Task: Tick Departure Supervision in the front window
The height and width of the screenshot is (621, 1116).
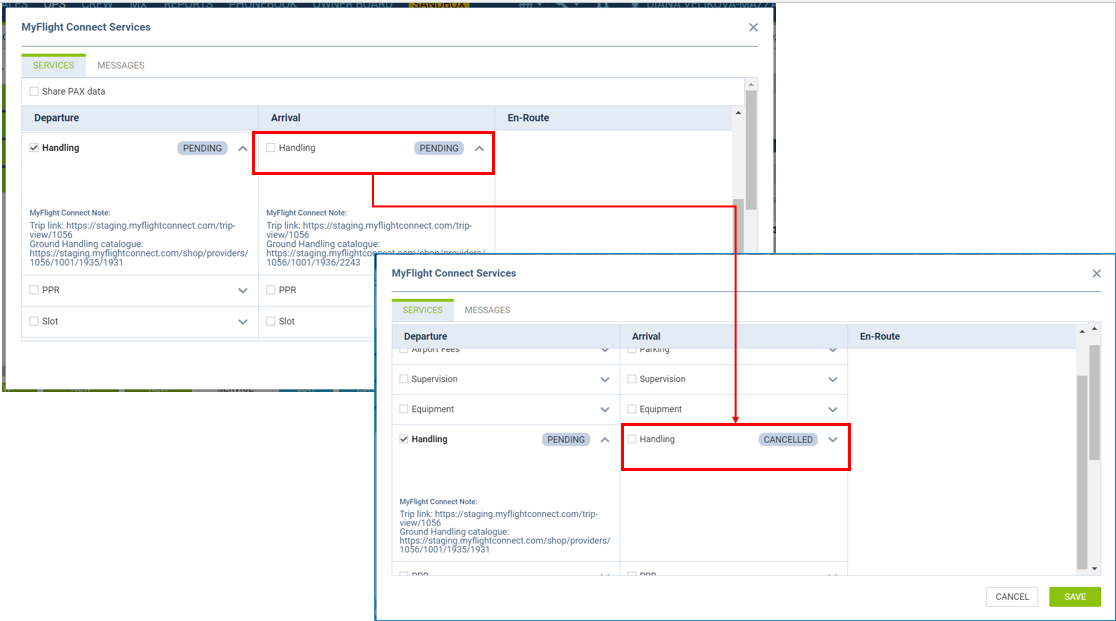Action: pyautogui.click(x=404, y=379)
